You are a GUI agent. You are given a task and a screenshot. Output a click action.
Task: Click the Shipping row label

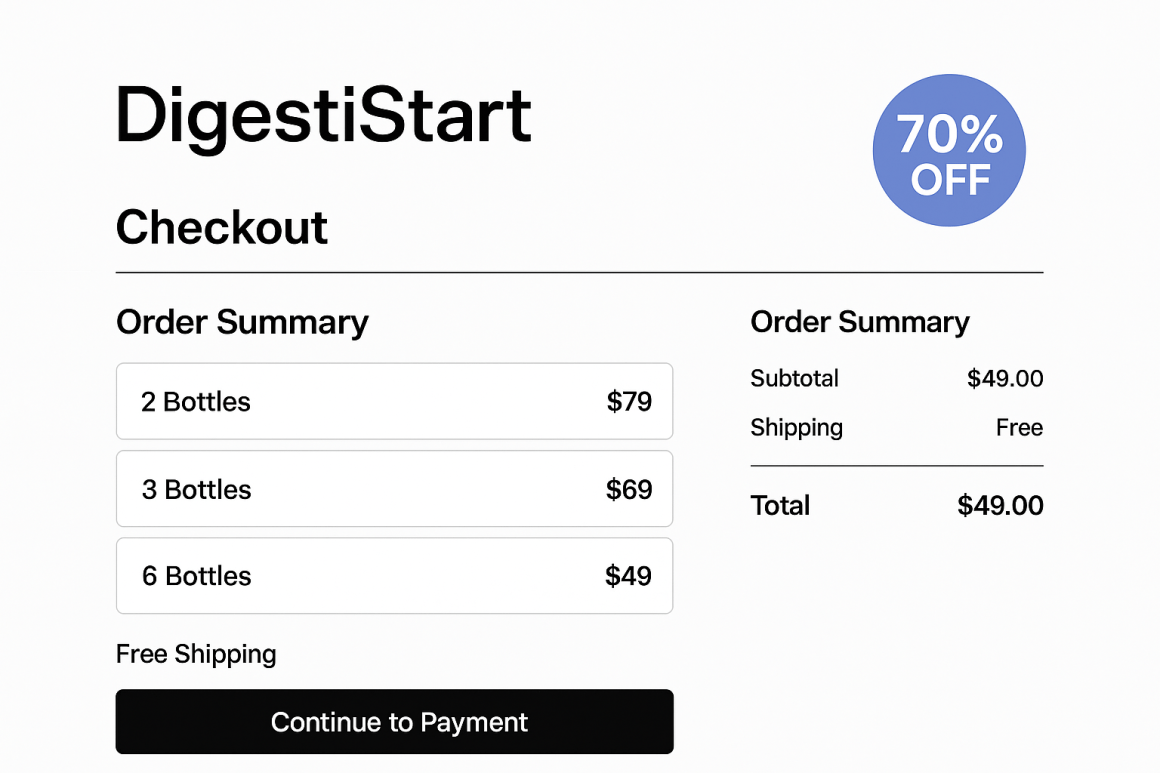pyautogui.click(x=796, y=427)
